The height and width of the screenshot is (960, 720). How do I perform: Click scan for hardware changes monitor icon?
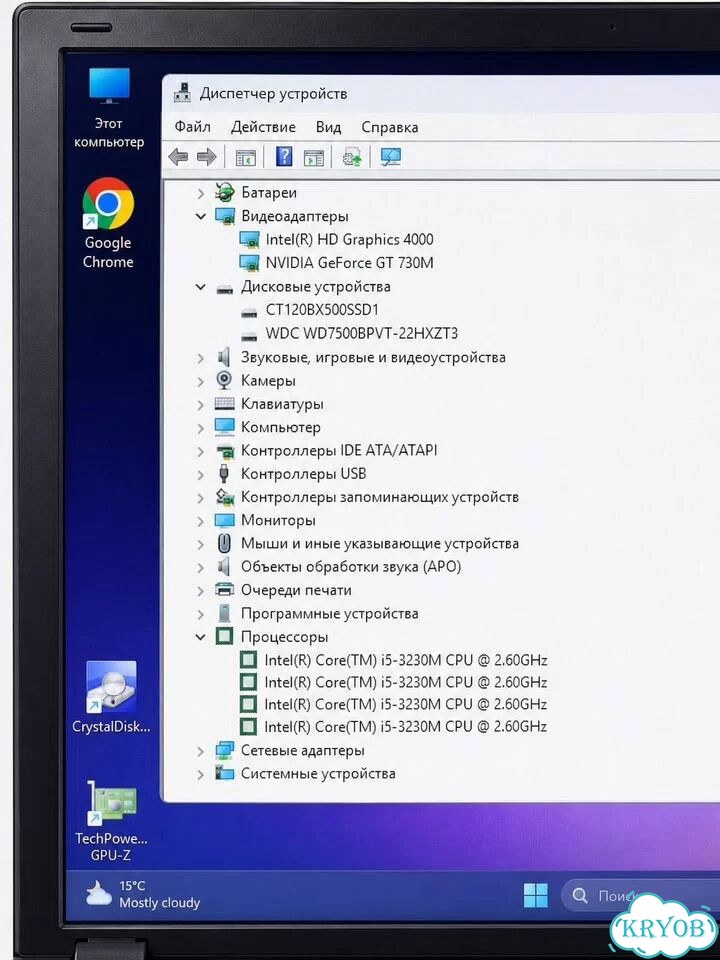pyautogui.click(x=390, y=157)
